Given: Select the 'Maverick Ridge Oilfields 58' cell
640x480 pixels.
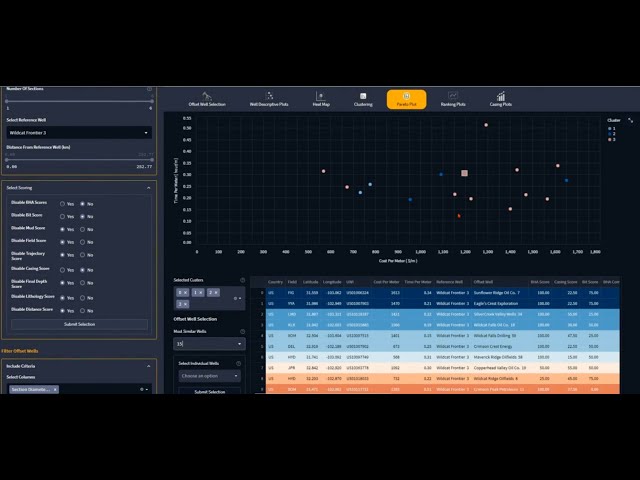Looking at the screenshot, I should click(x=498, y=357).
